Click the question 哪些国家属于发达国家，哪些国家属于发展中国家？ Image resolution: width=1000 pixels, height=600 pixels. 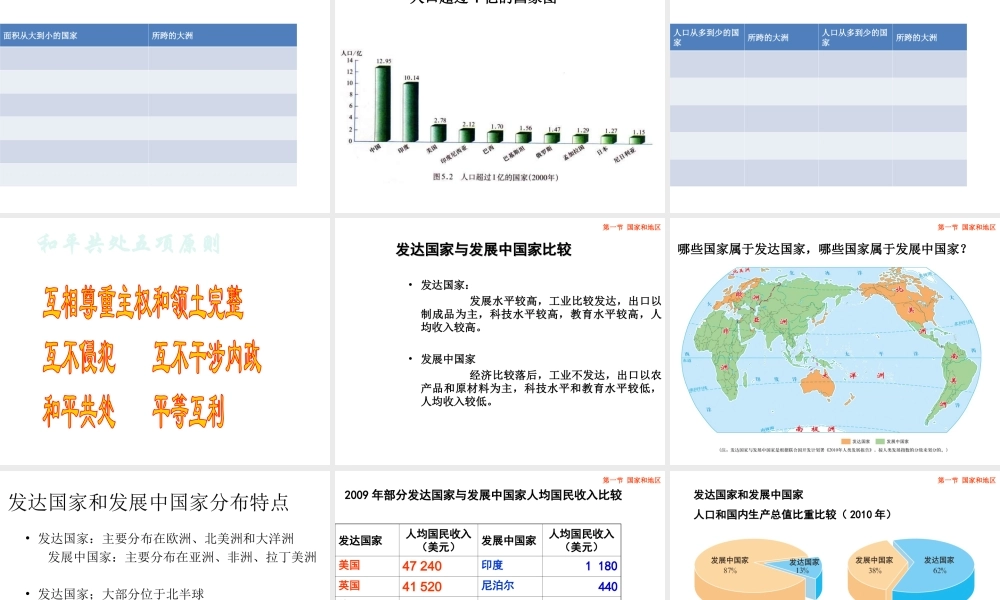823,249
